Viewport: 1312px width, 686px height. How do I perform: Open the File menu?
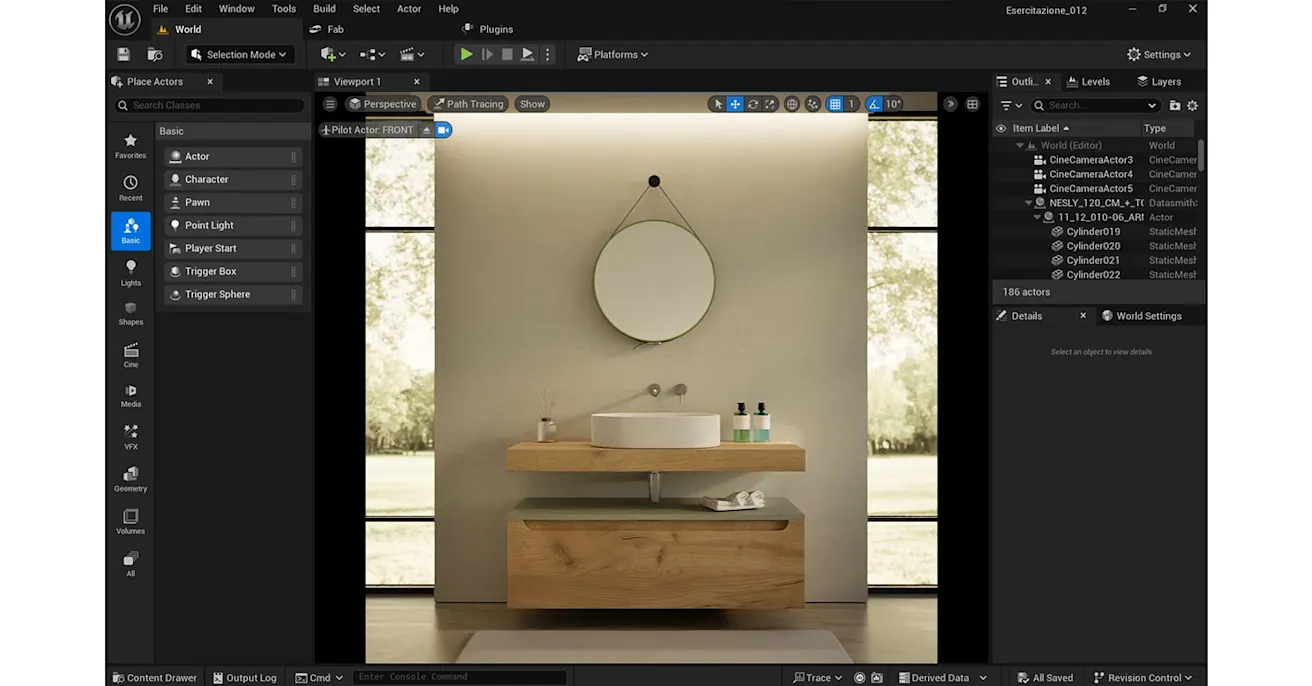160,9
